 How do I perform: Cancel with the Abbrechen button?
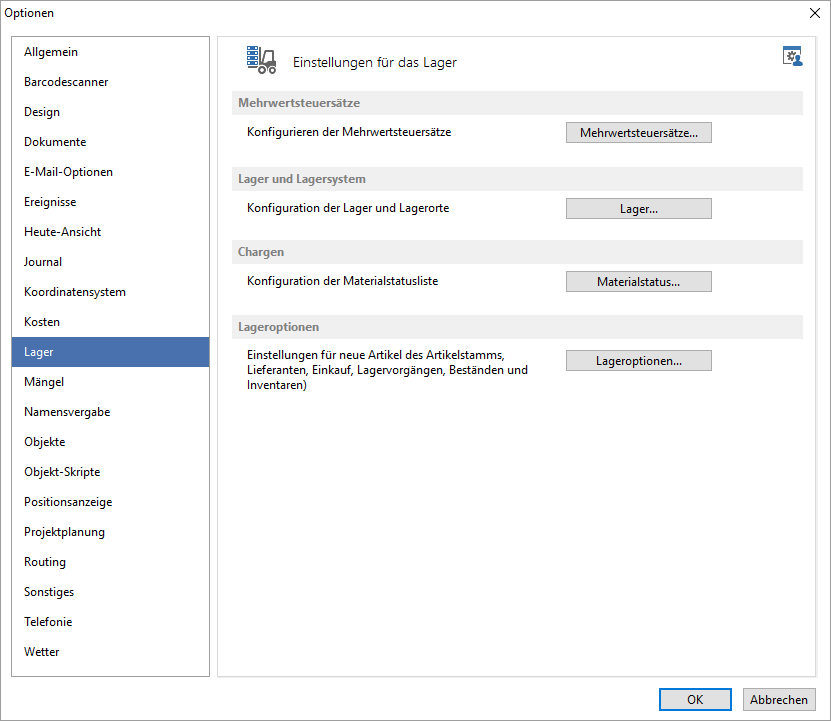coord(779,700)
